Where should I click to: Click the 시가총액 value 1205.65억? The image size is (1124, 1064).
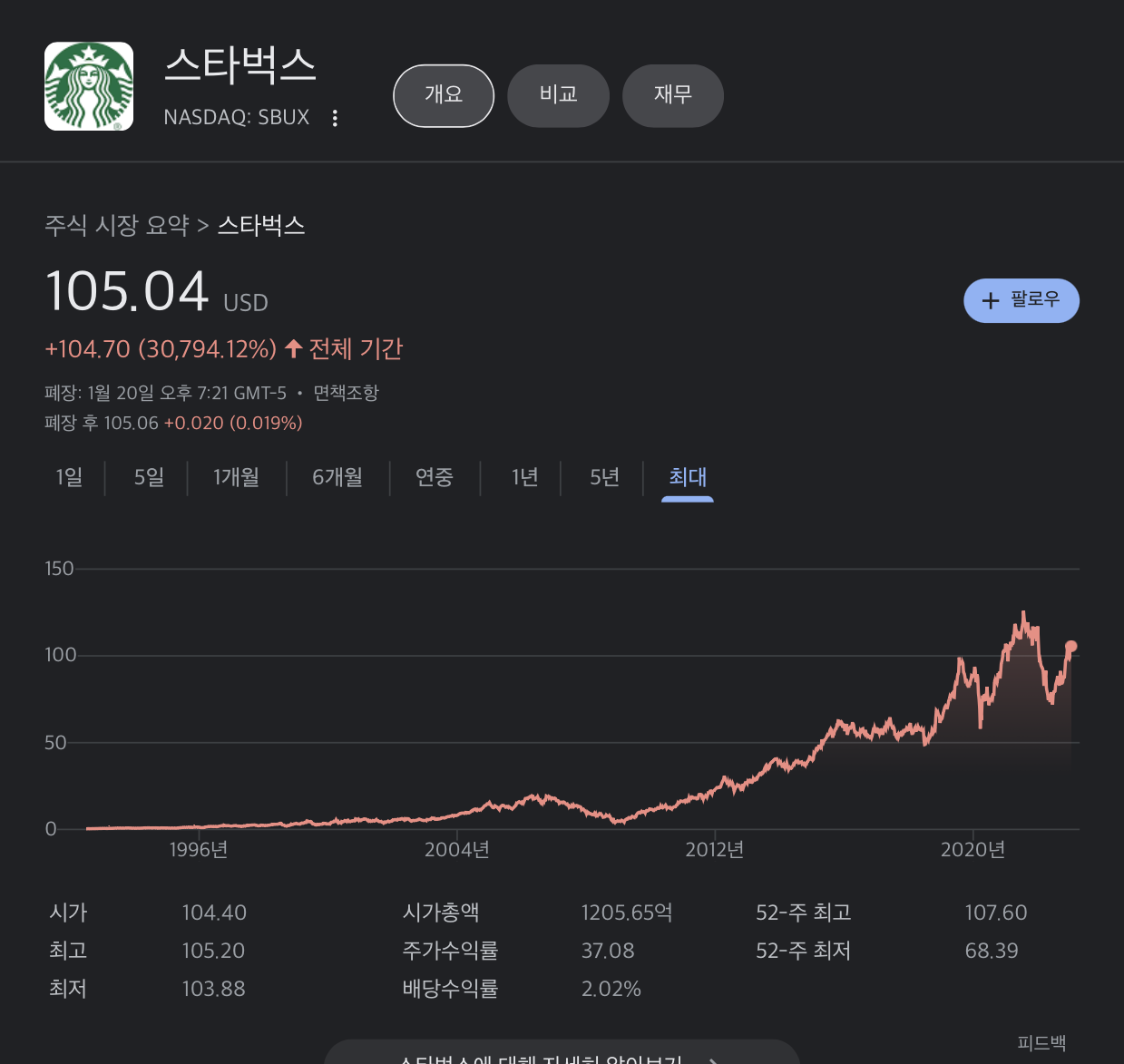click(x=627, y=913)
